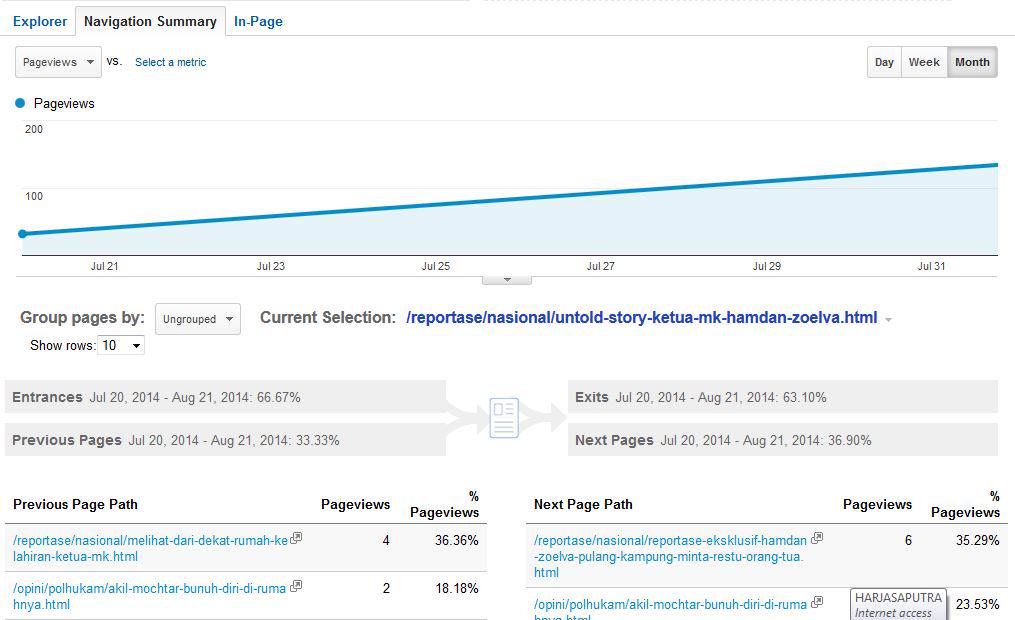Viewport: 1015px width, 620px height.
Task: Click the HARJASAPUTRA Internet access tooltip
Action: point(898,604)
